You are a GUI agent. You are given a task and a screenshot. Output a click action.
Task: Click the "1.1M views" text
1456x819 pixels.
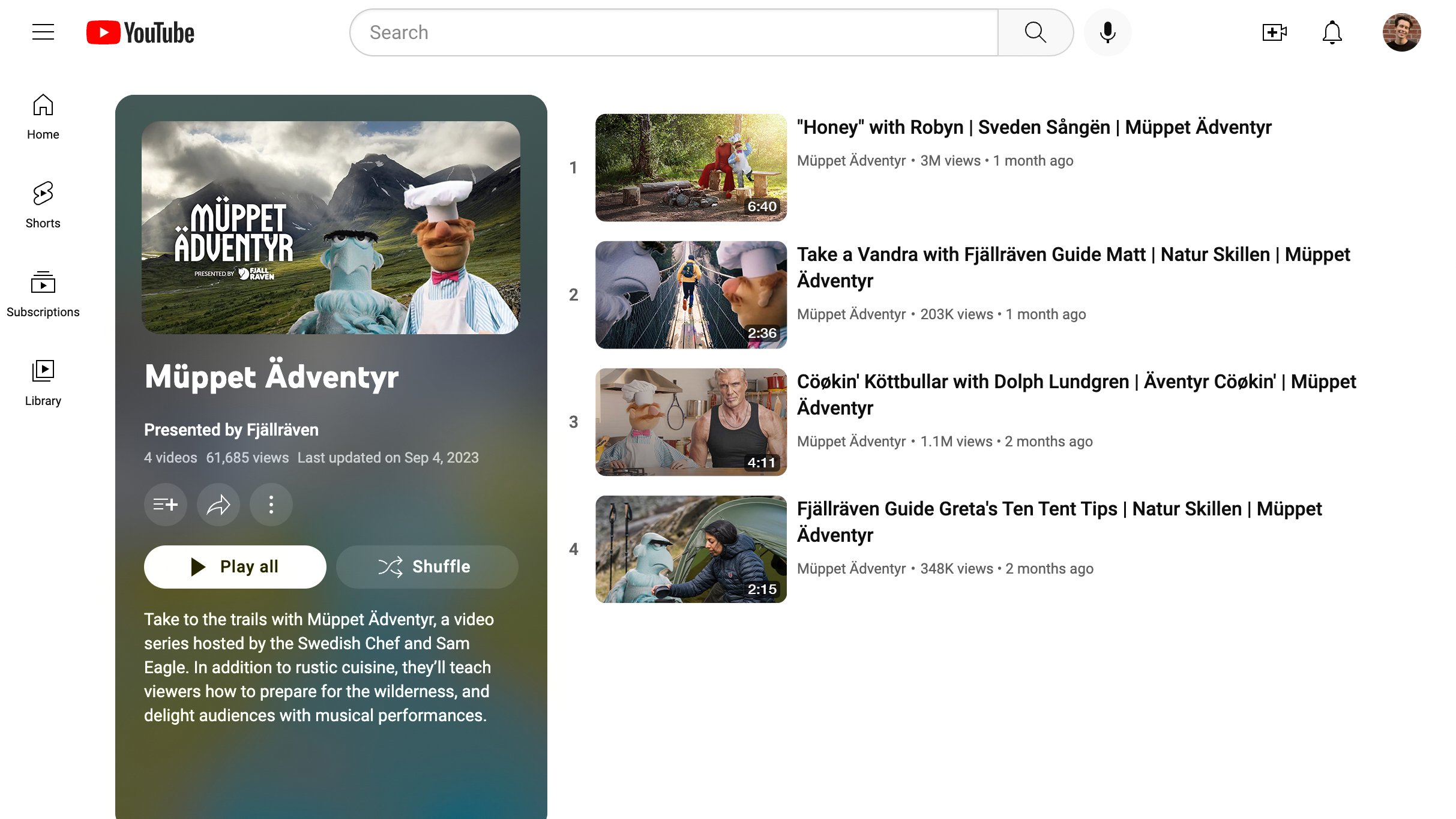pyautogui.click(x=956, y=442)
